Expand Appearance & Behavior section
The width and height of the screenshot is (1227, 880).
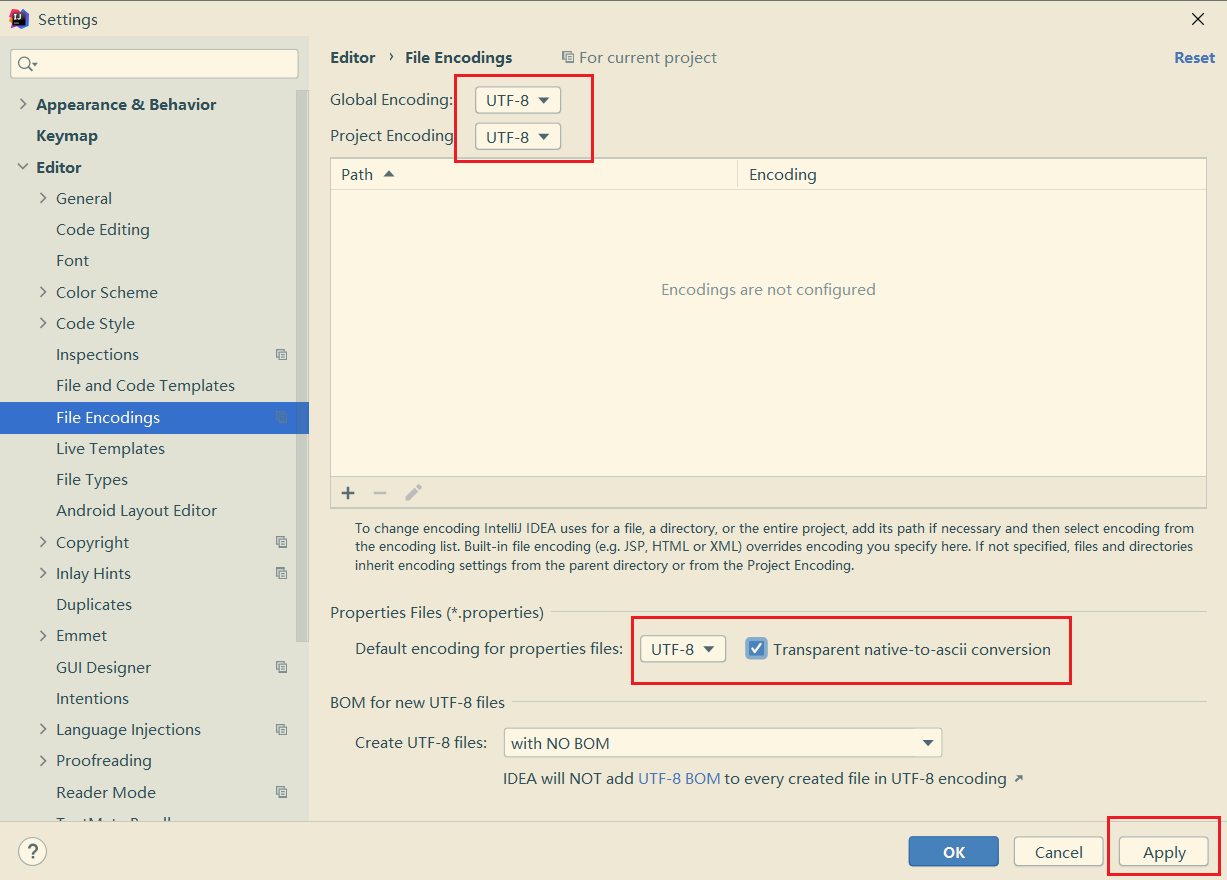point(23,104)
